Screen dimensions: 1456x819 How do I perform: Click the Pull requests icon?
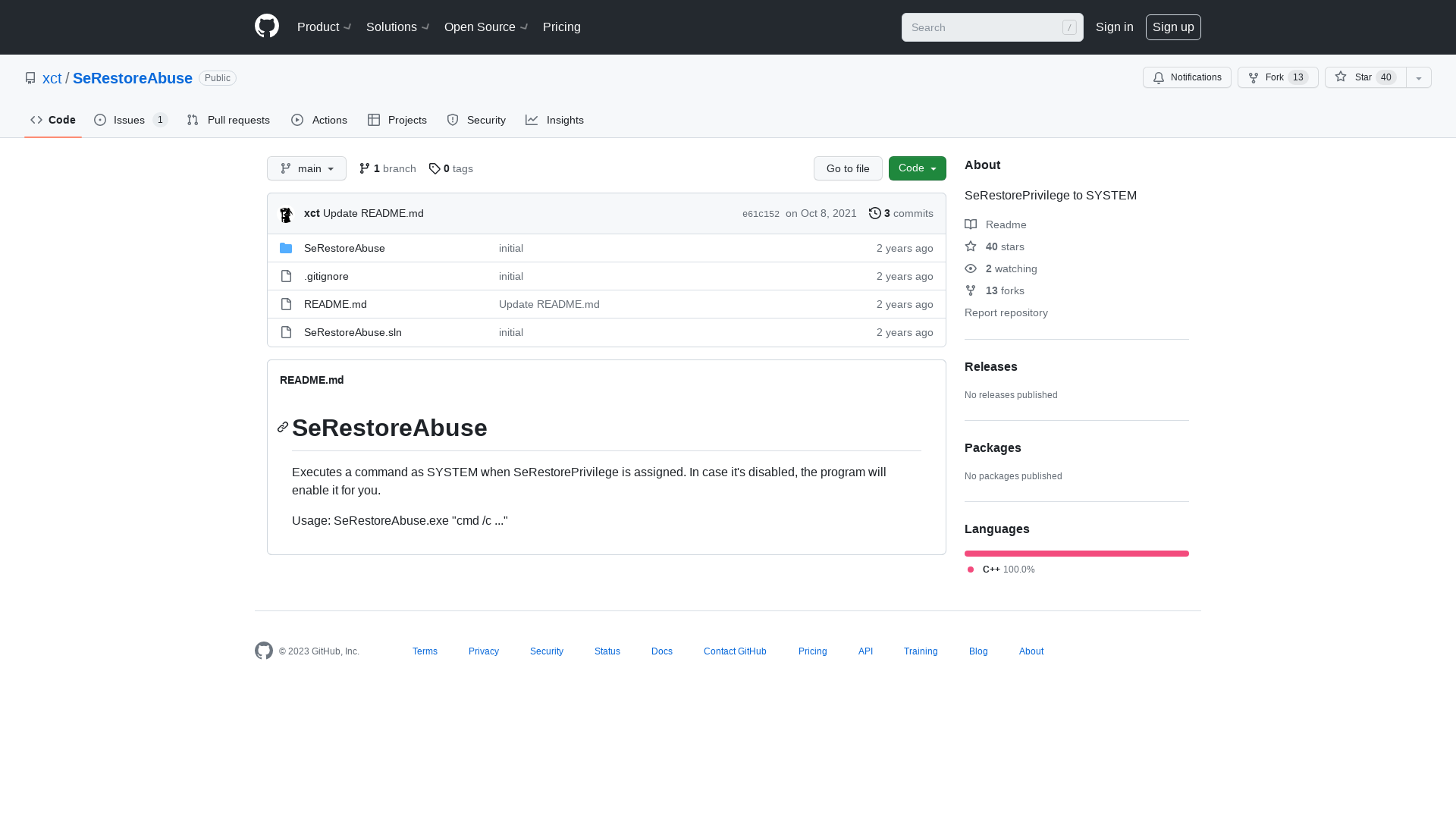click(193, 120)
